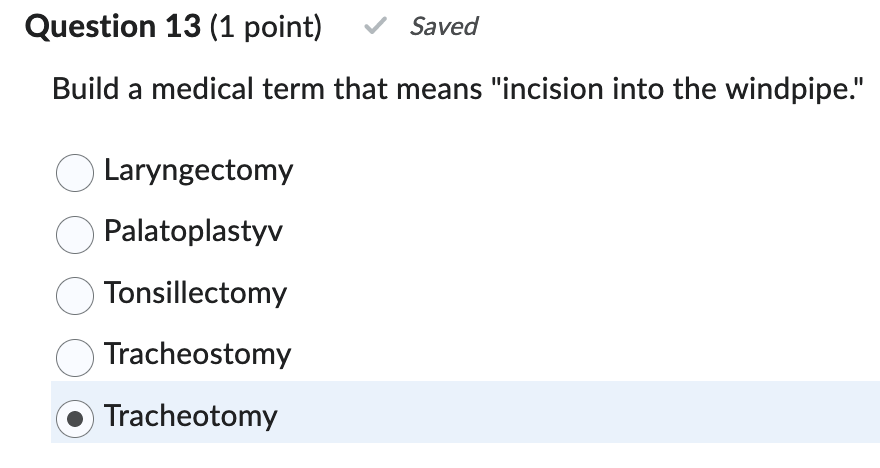Image resolution: width=880 pixels, height=468 pixels.
Task: Click the filled Tracheotomy radio button
Action: (75, 417)
